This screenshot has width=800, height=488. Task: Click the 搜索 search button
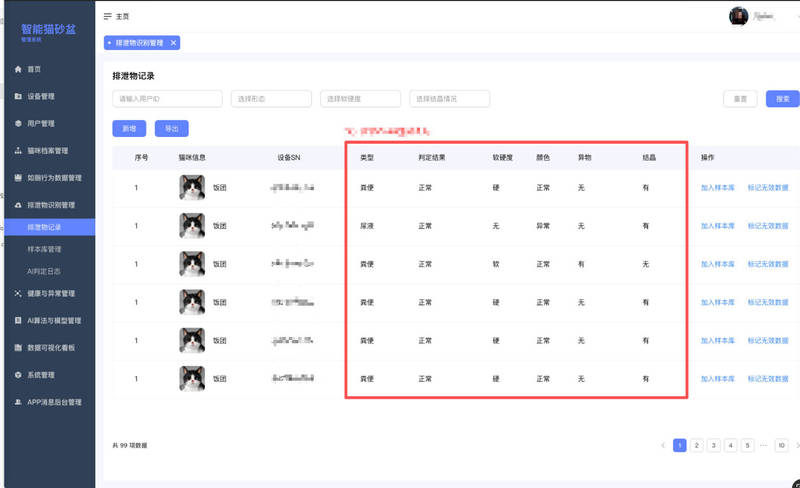[783, 99]
